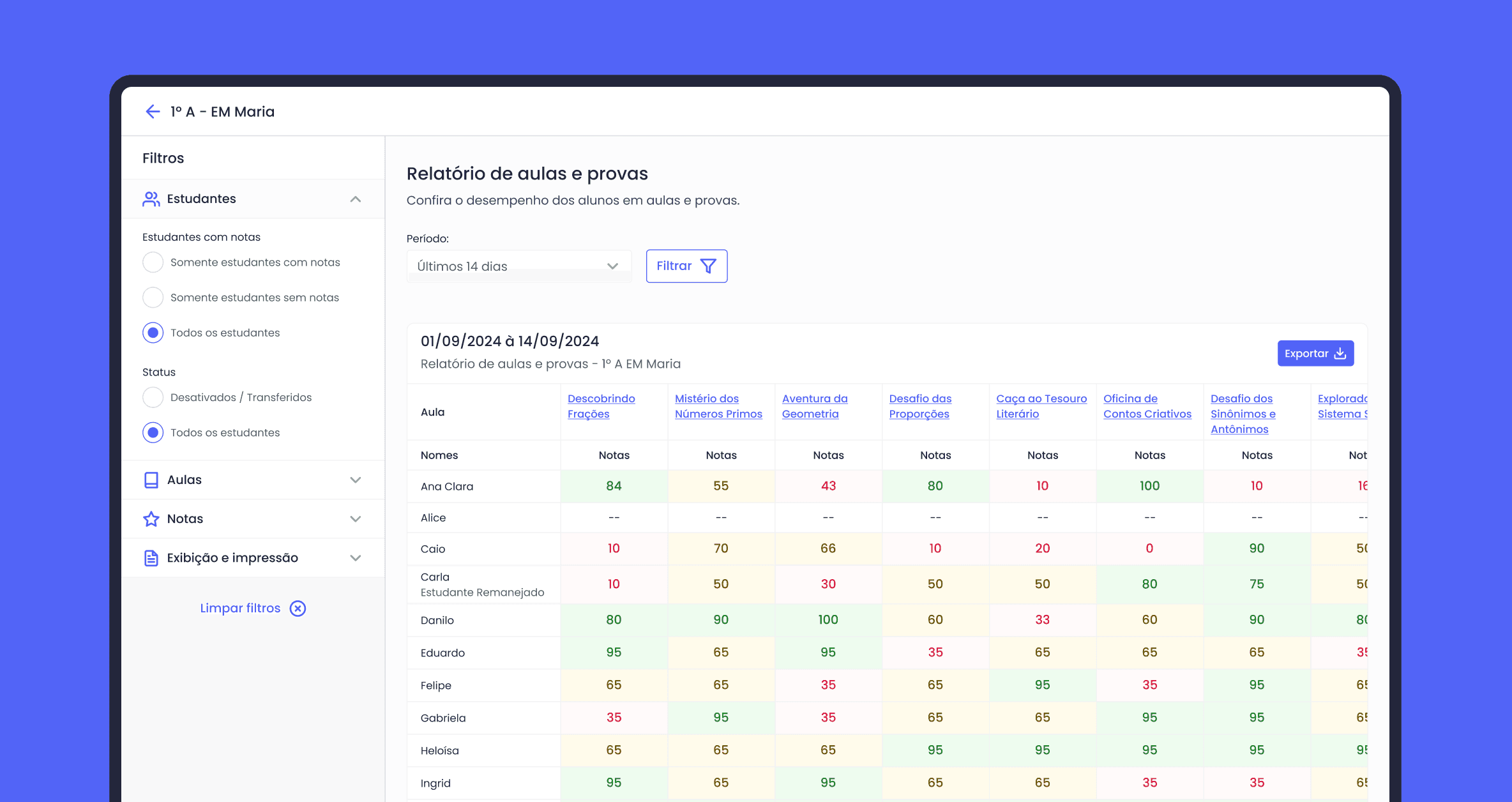
Task: Choose Desativados / Transferidos status
Action: click(x=153, y=397)
